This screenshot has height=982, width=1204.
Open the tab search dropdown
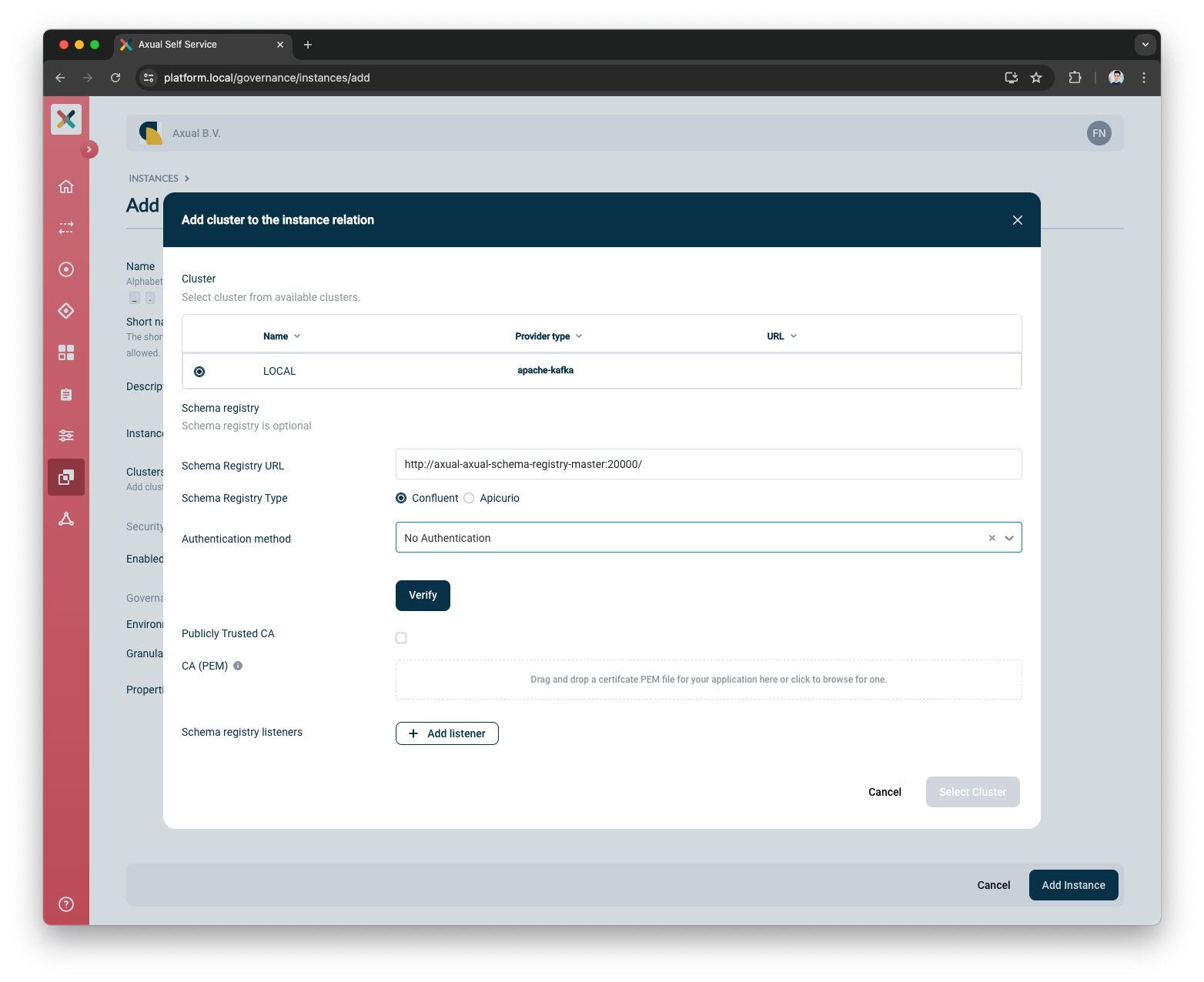click(1145, 45)
